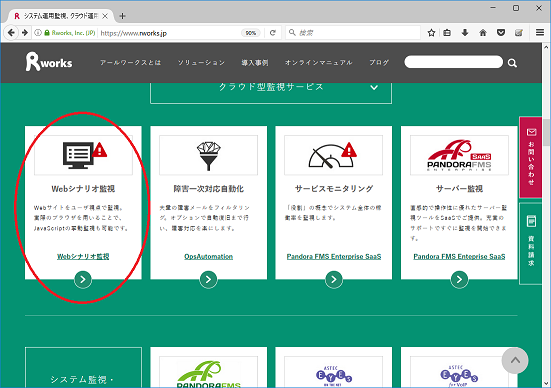The width and height of the screenshot is (551, 388).
Task: Expand the クラウド型監視サービス dropdown
Action: pyautogui.click(x=271, y=92)
